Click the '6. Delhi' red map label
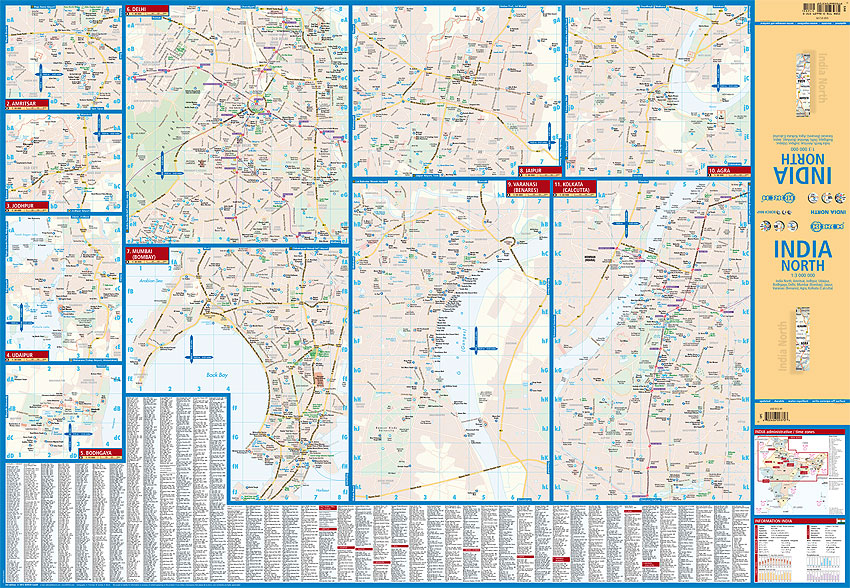The width and height of the screenshot is (850, 588). [x=147, y=11]
